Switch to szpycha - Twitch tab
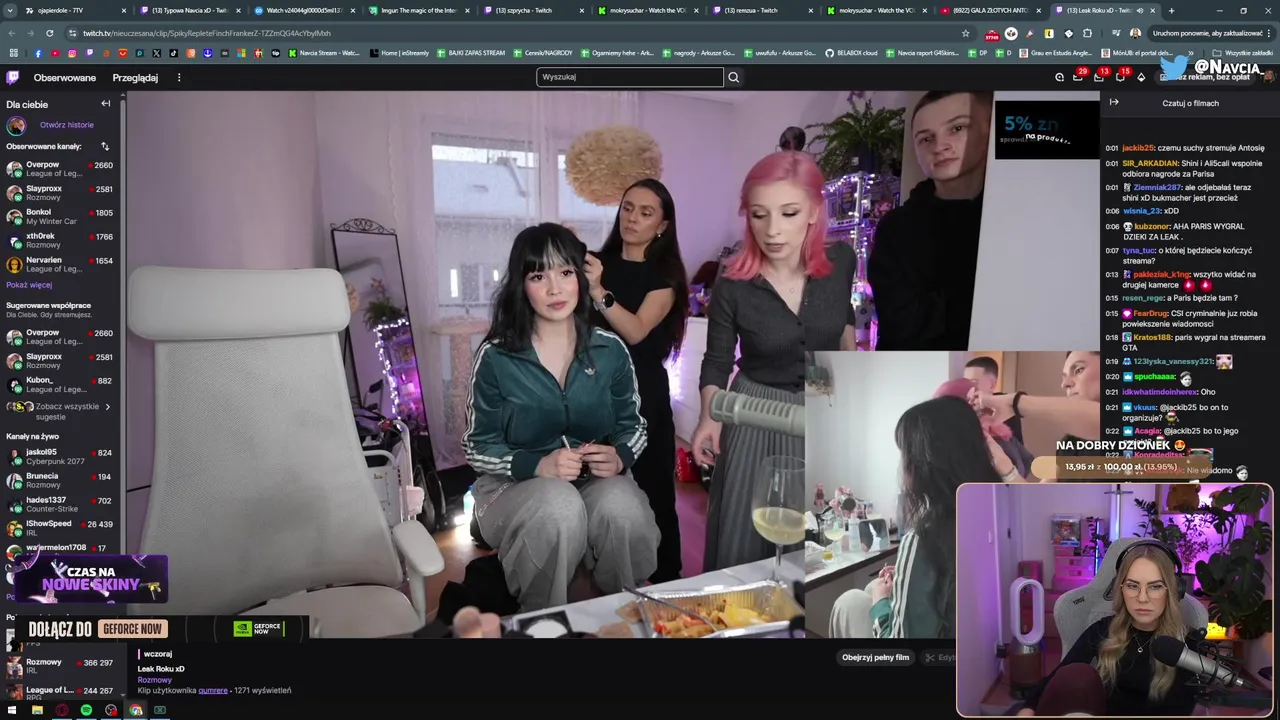This screenshot has height=720, width=1280. [x=532, y=10]
